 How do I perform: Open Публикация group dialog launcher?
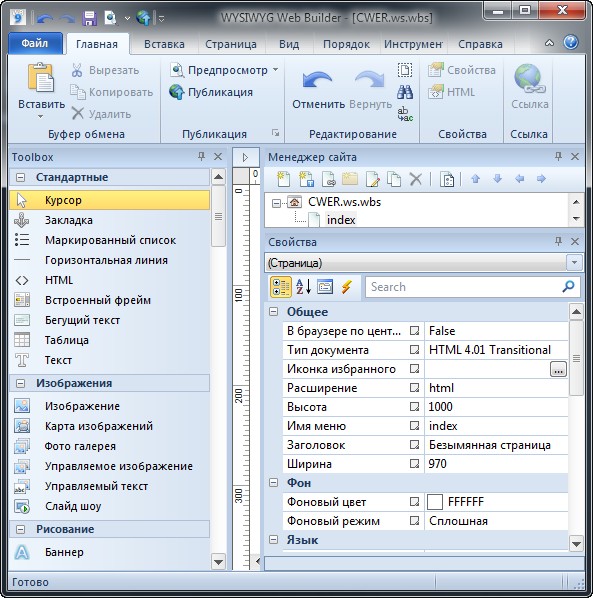(275, 133)
